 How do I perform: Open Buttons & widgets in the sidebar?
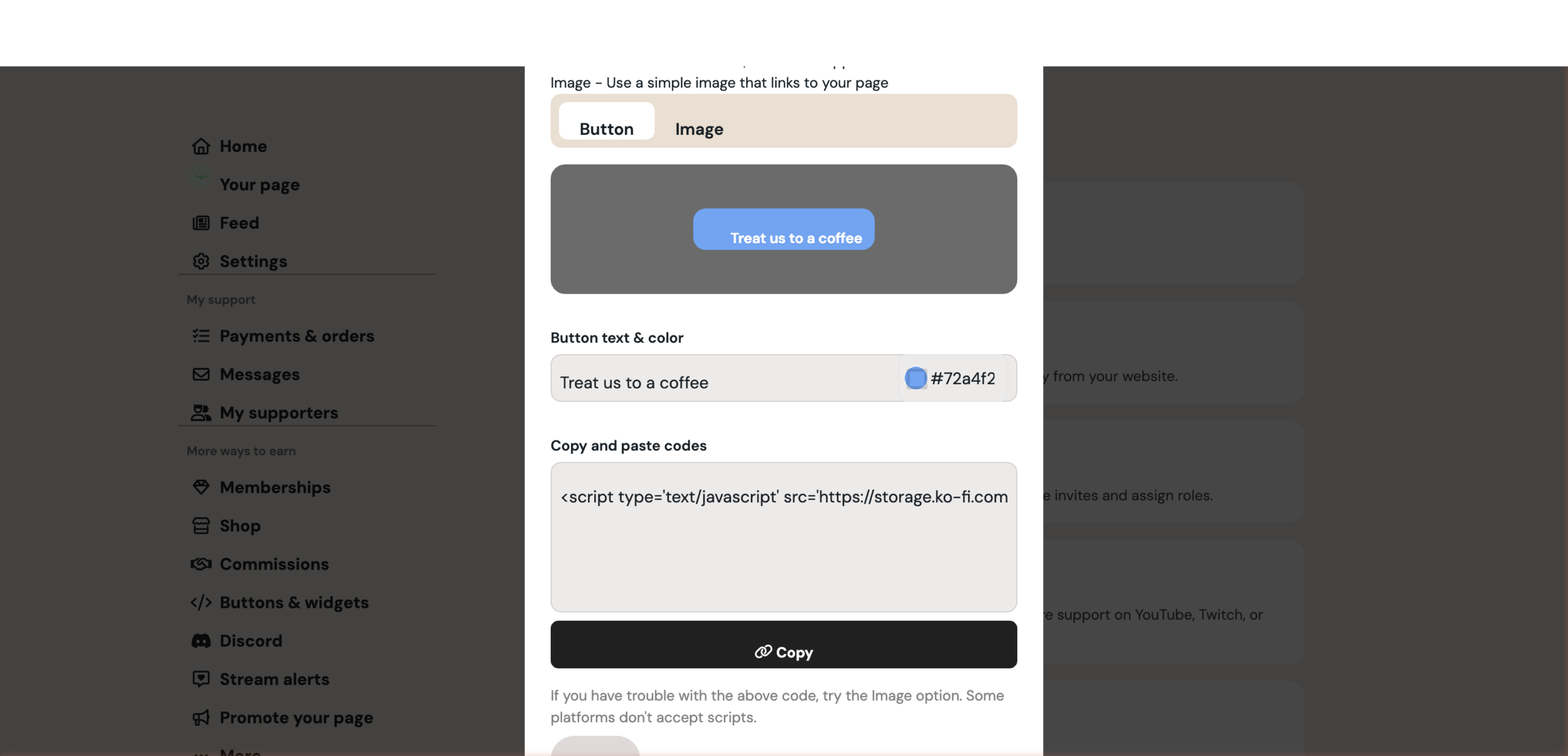coord(294,603)
